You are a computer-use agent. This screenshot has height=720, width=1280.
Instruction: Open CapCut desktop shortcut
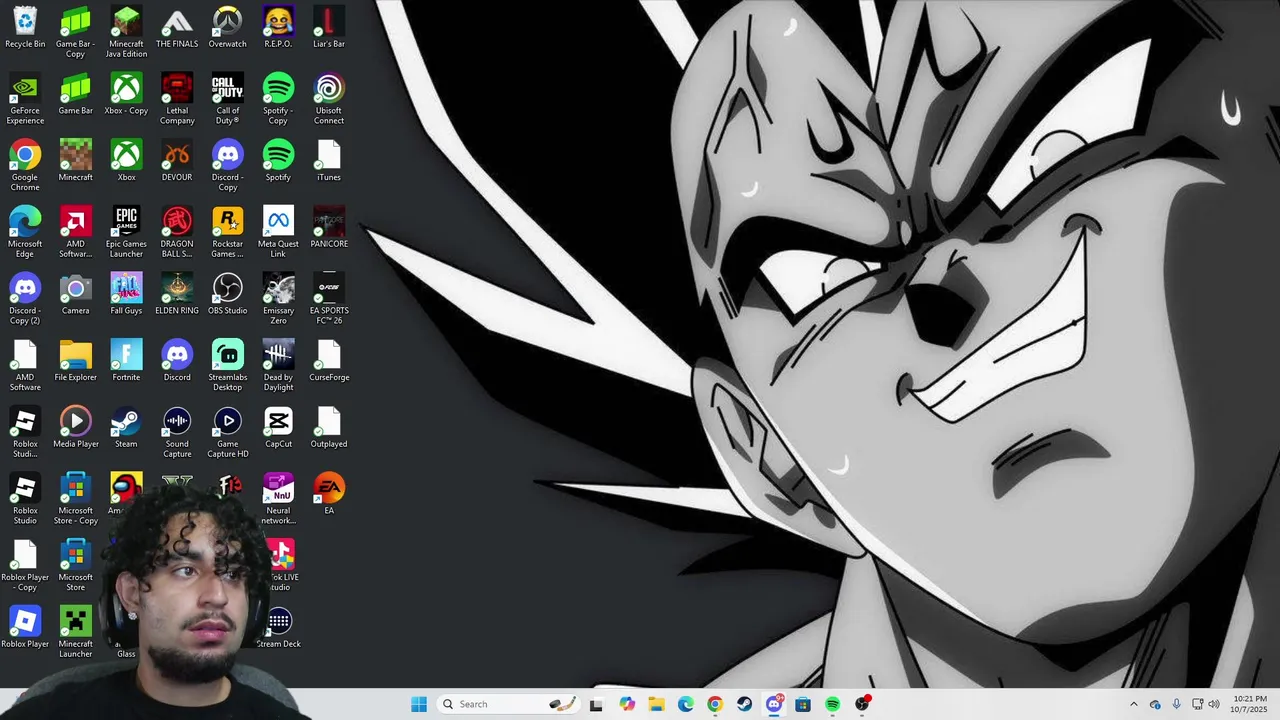(278, 428)
